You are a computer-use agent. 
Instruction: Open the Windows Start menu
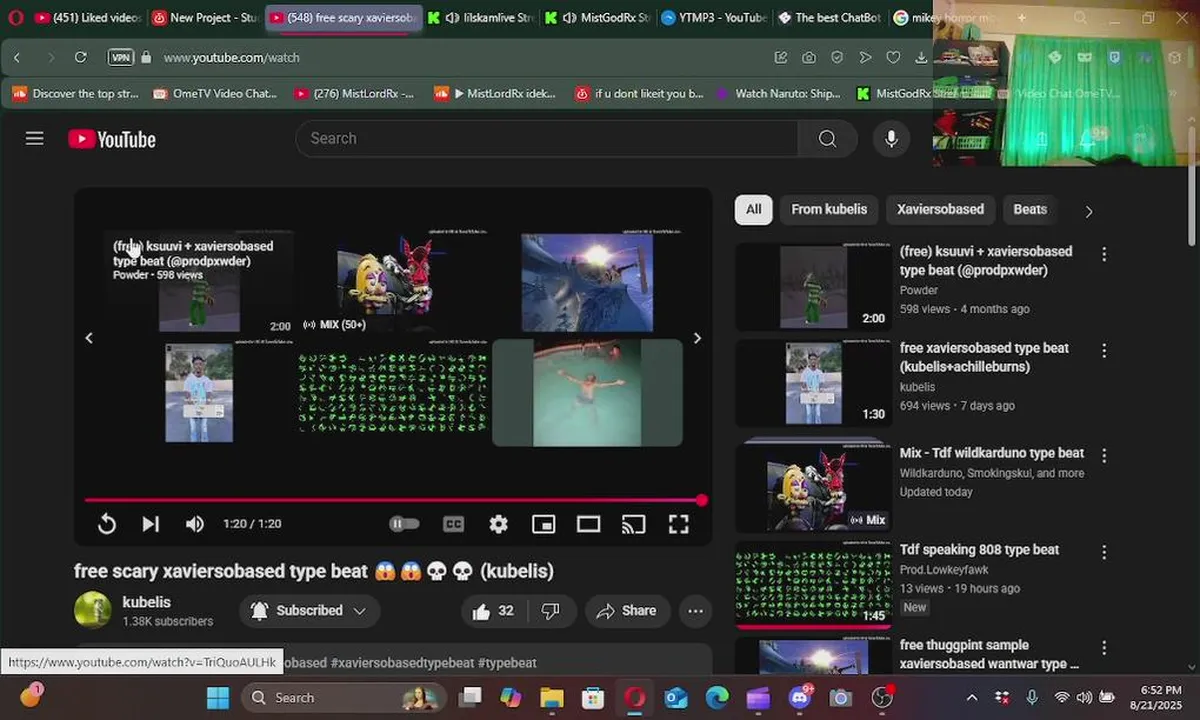tap(218, 698)
